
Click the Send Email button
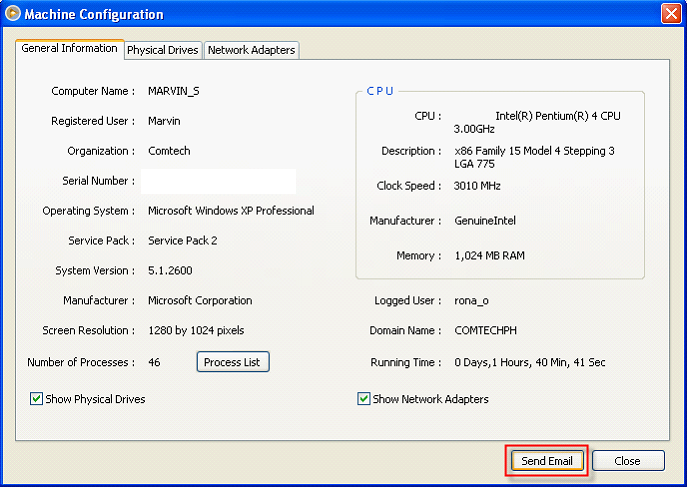point(547,461)
